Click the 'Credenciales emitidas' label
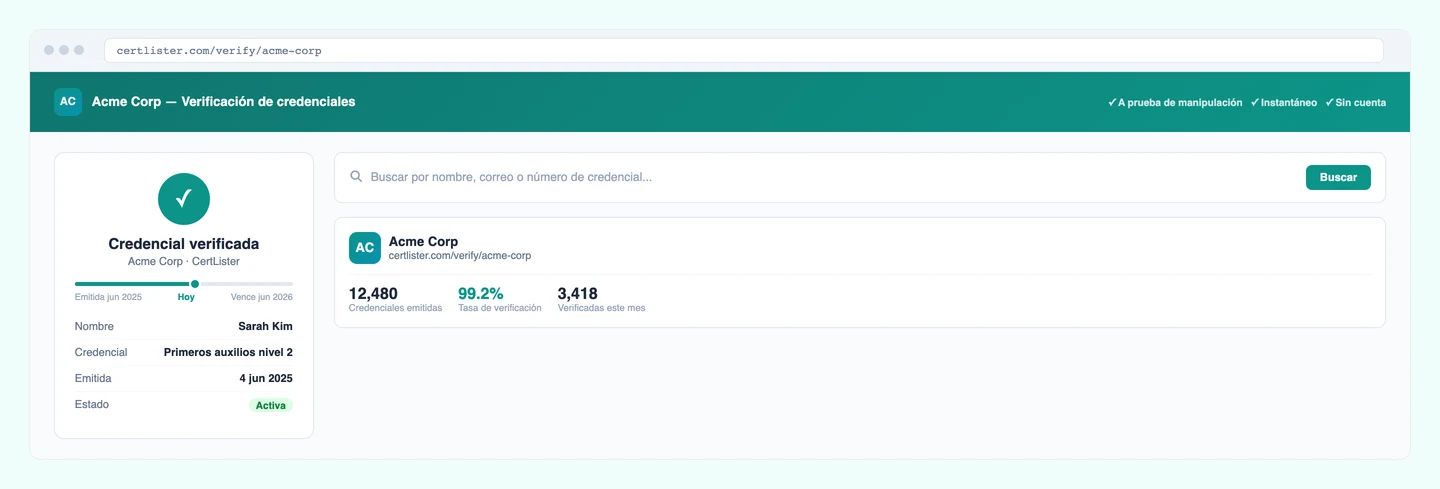The image size is (1440, 489). (395, 308)
